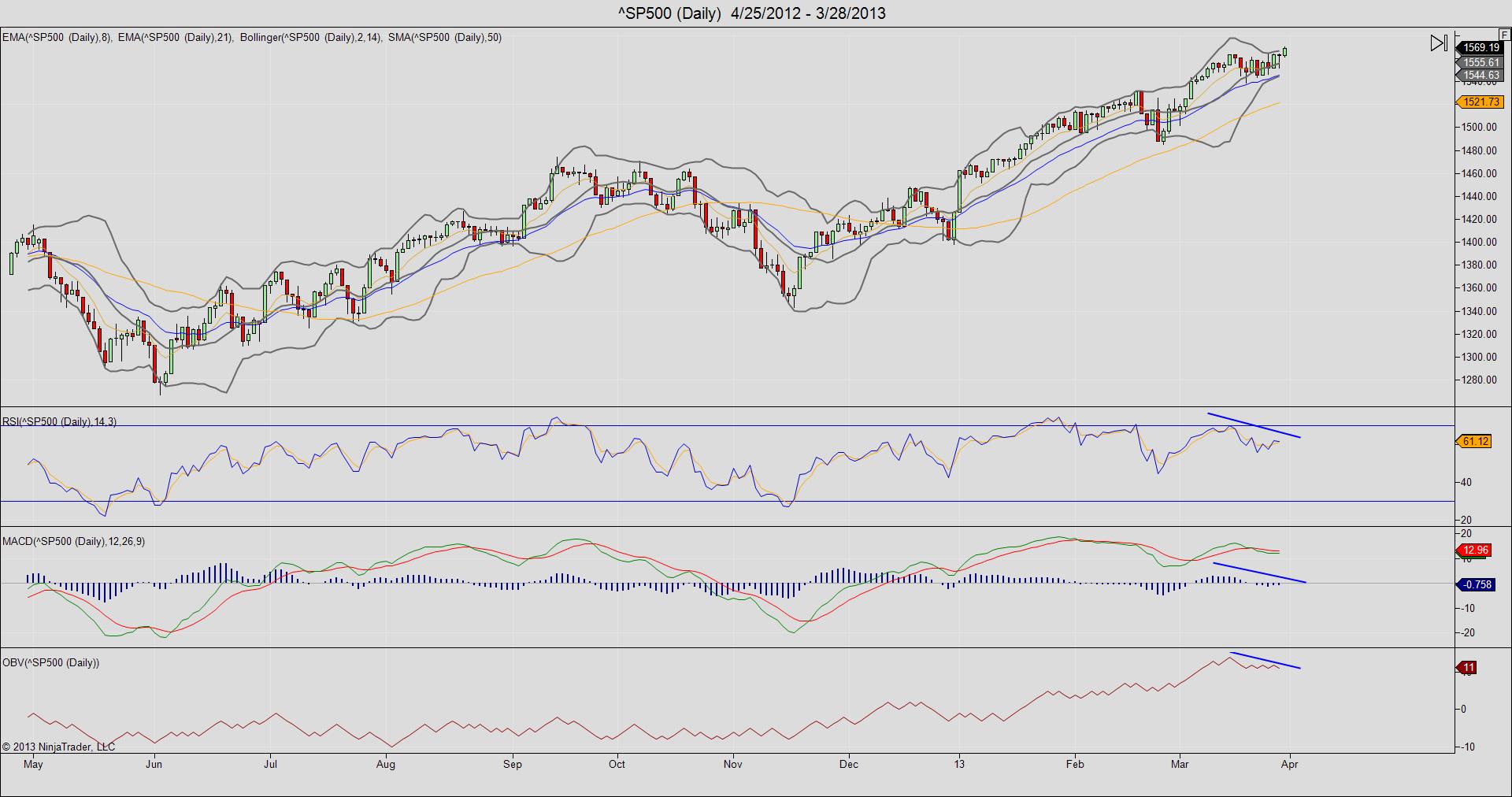
Task: Click the orange 61.12 RSI value marker
Action: coord(1475,442)
